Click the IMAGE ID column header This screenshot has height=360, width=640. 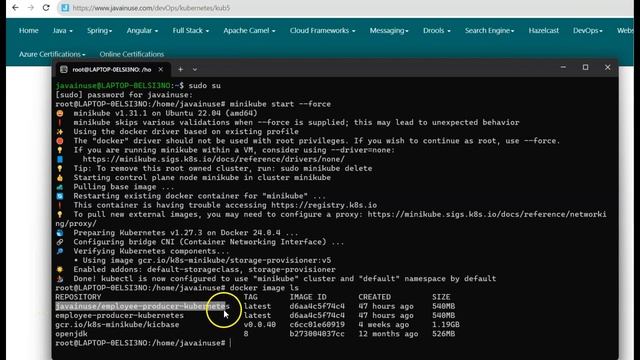[x=308, y=297]
